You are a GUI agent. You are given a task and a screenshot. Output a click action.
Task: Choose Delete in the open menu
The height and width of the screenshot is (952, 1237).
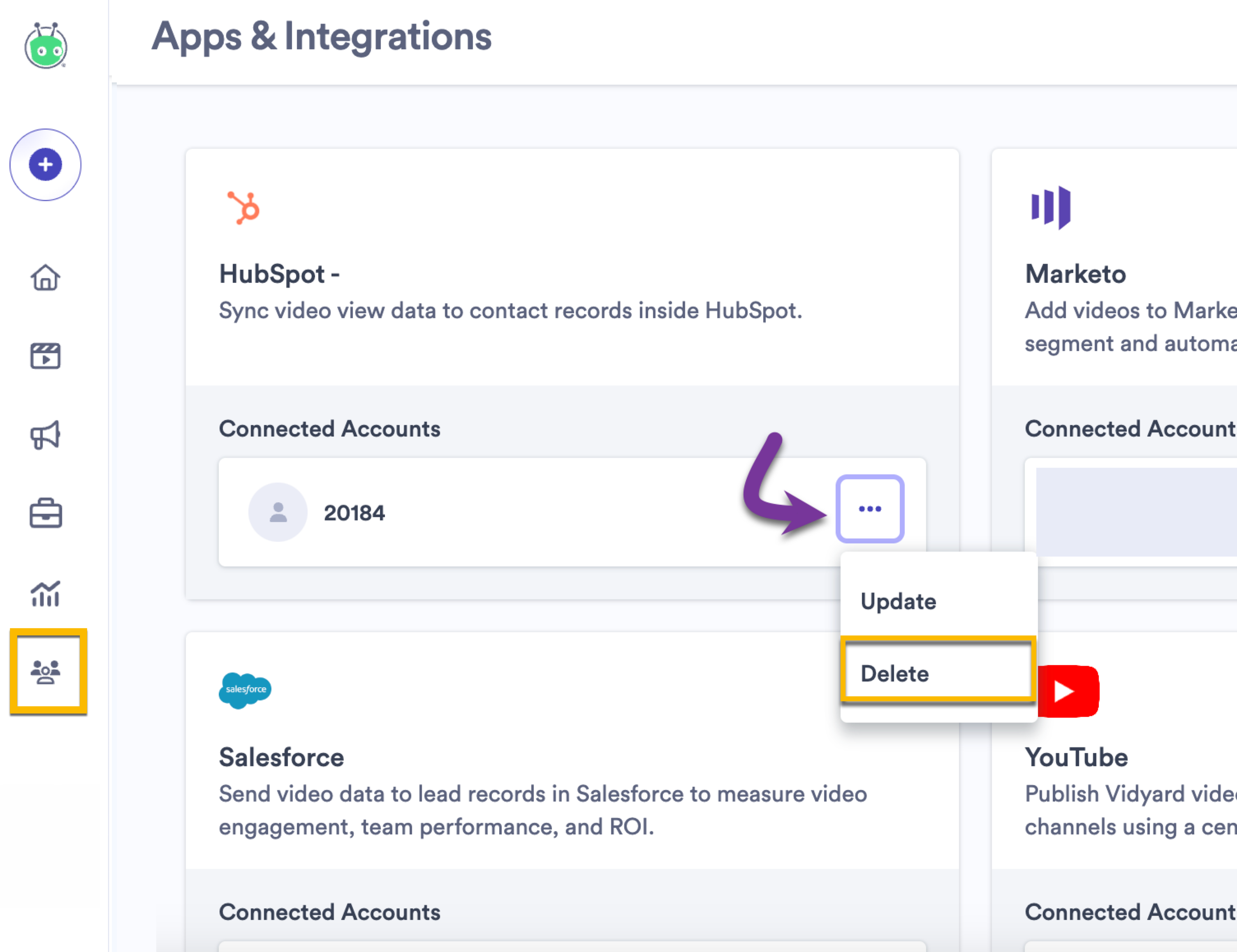tap(895, 674)
